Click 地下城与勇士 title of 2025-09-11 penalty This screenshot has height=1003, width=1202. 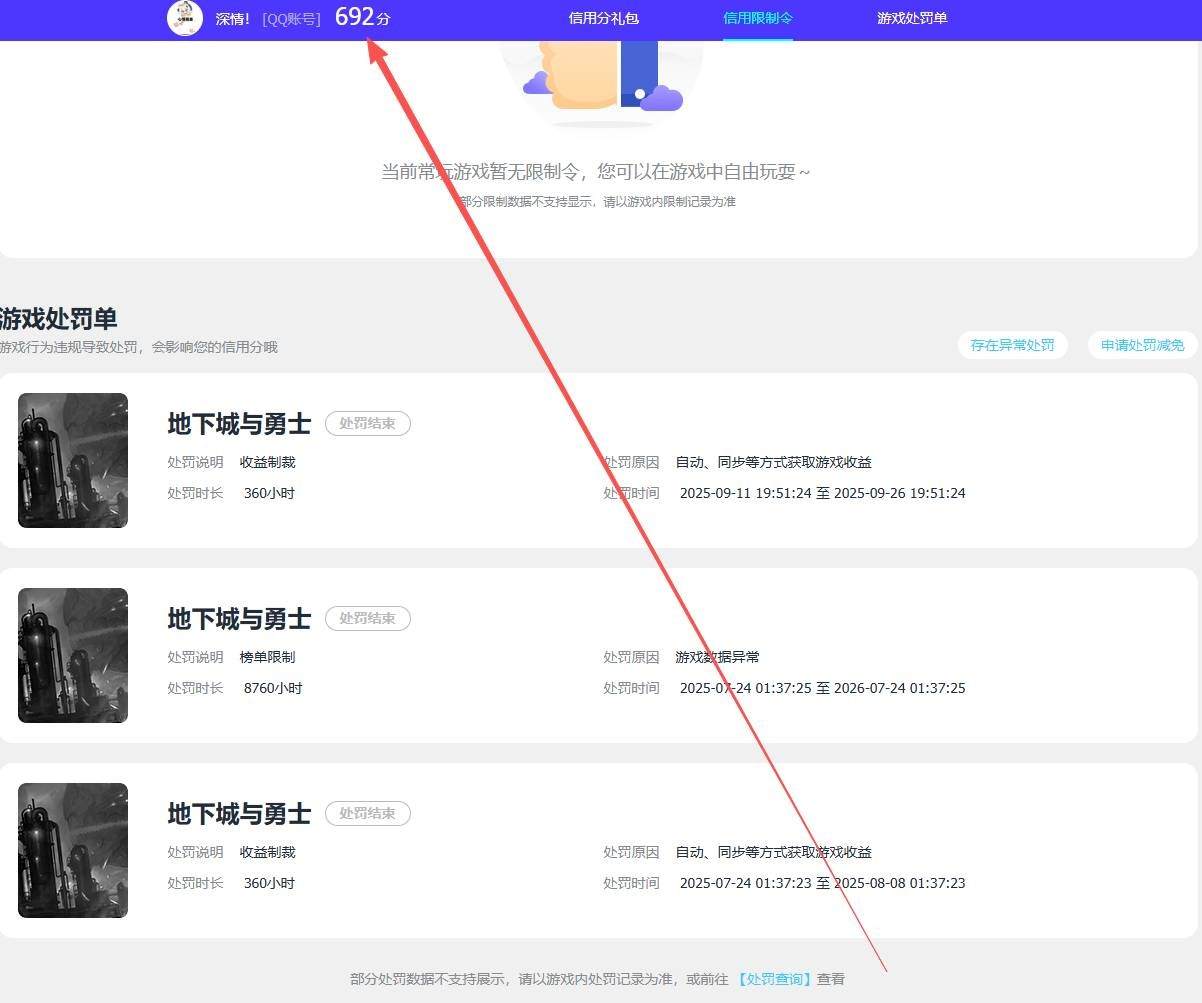239,424
